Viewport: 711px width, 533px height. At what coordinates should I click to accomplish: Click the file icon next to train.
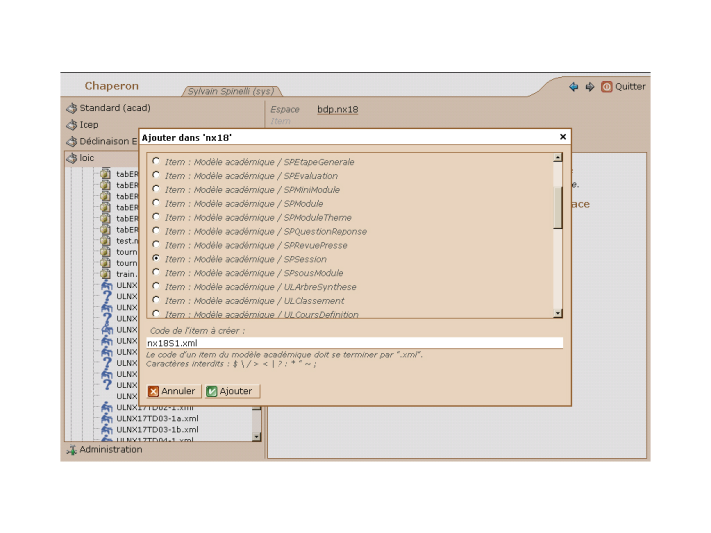pyautogui.click(x=106, y=274)
